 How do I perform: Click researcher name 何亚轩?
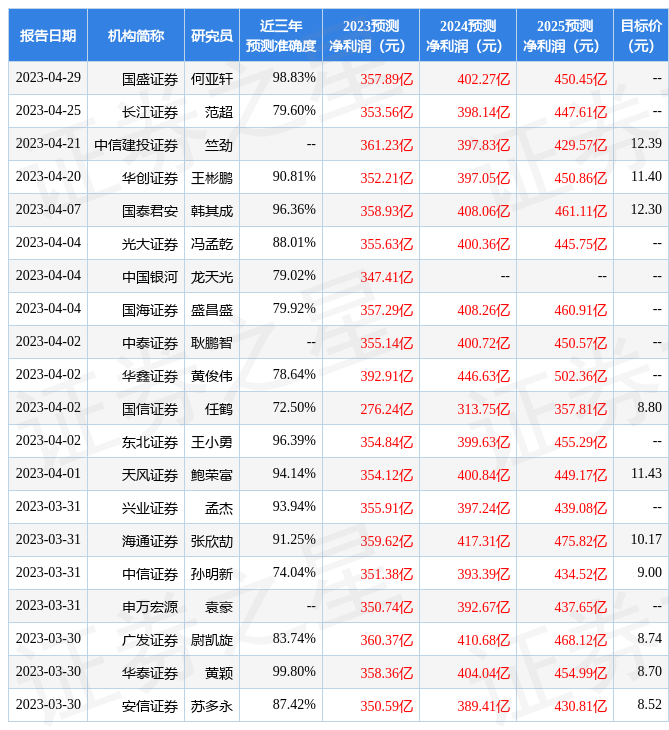coord(212,79)
